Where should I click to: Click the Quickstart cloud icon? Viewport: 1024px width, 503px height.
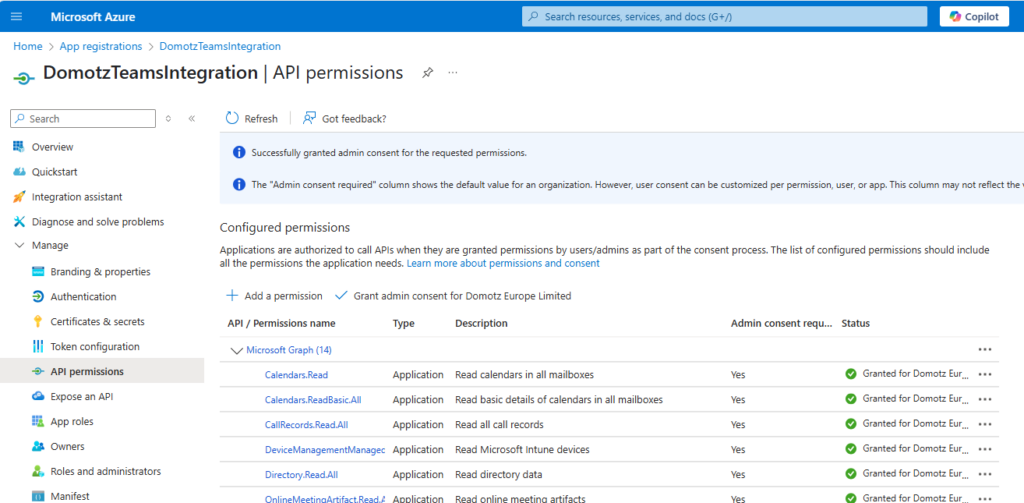[x=19, y=172]
